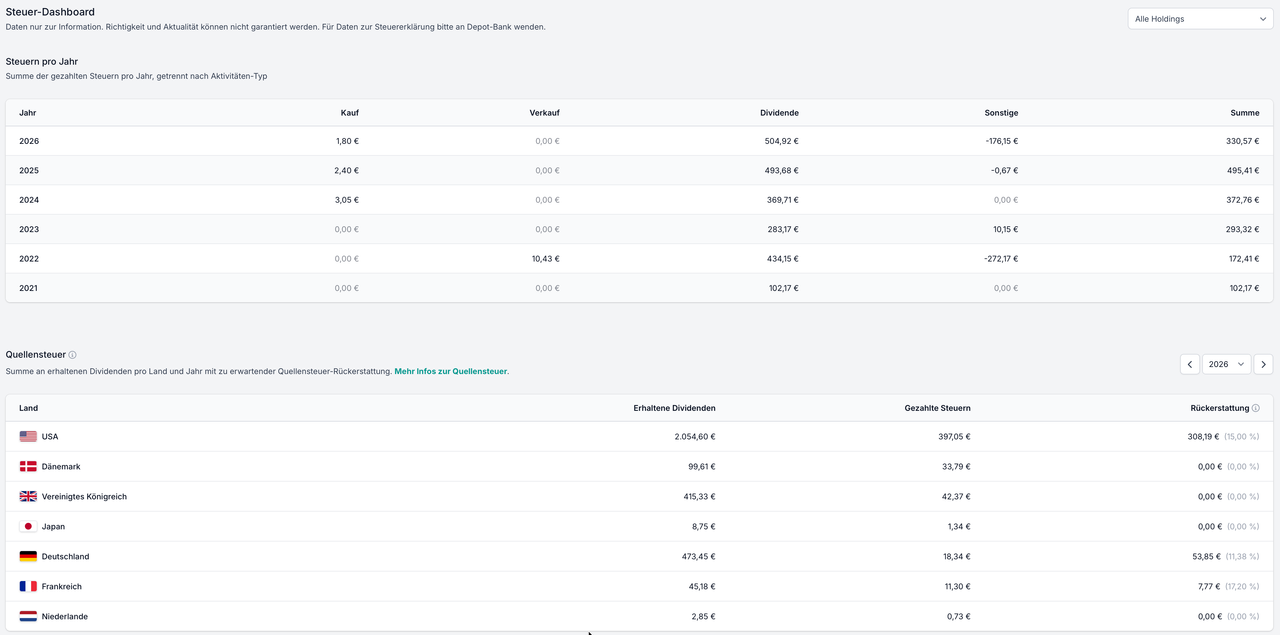Click the 308,19 € USA refund value
This screenshot has width=1280, height=635.
[x=1203, y=437]
